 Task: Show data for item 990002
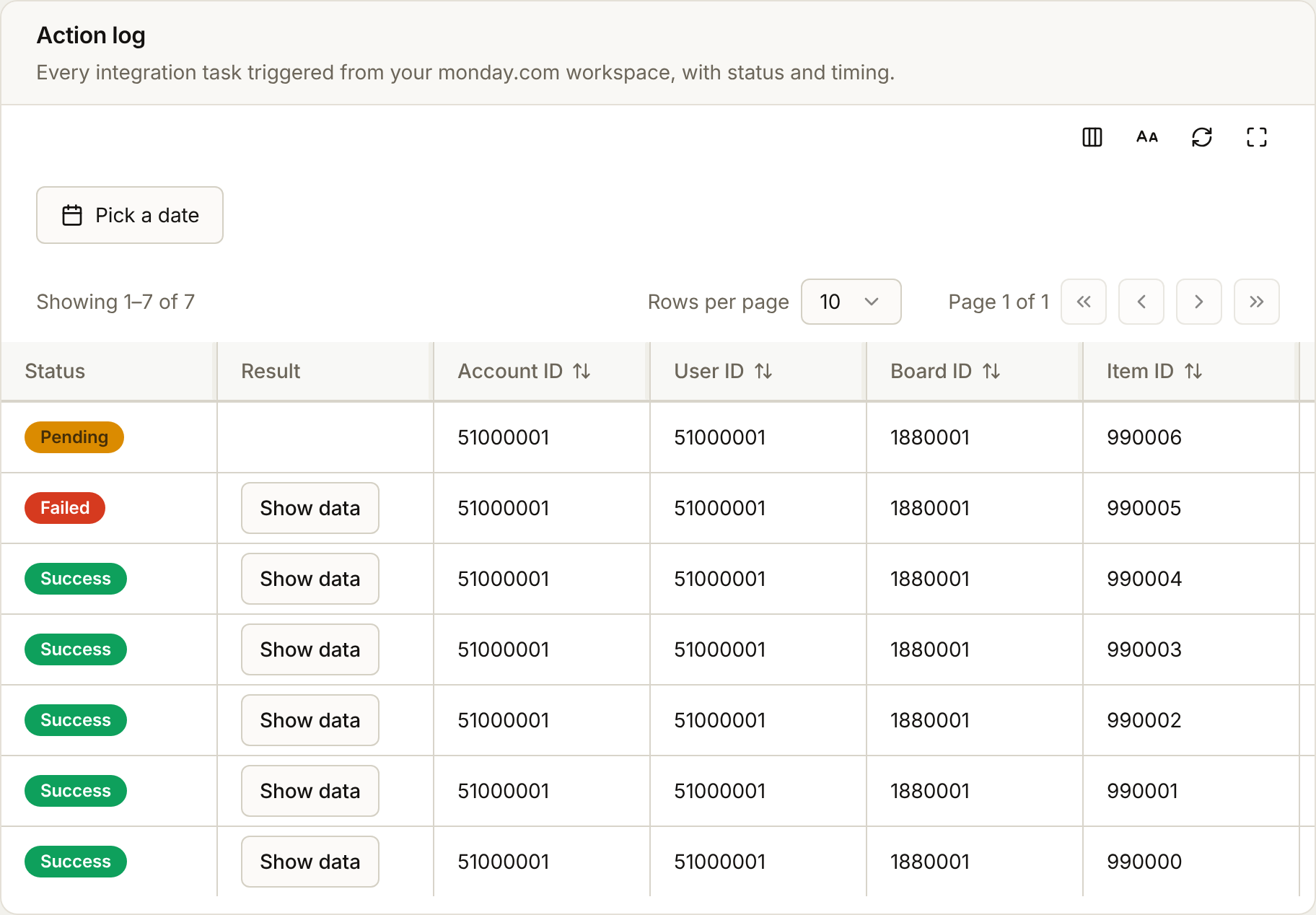tap(310, 720)
